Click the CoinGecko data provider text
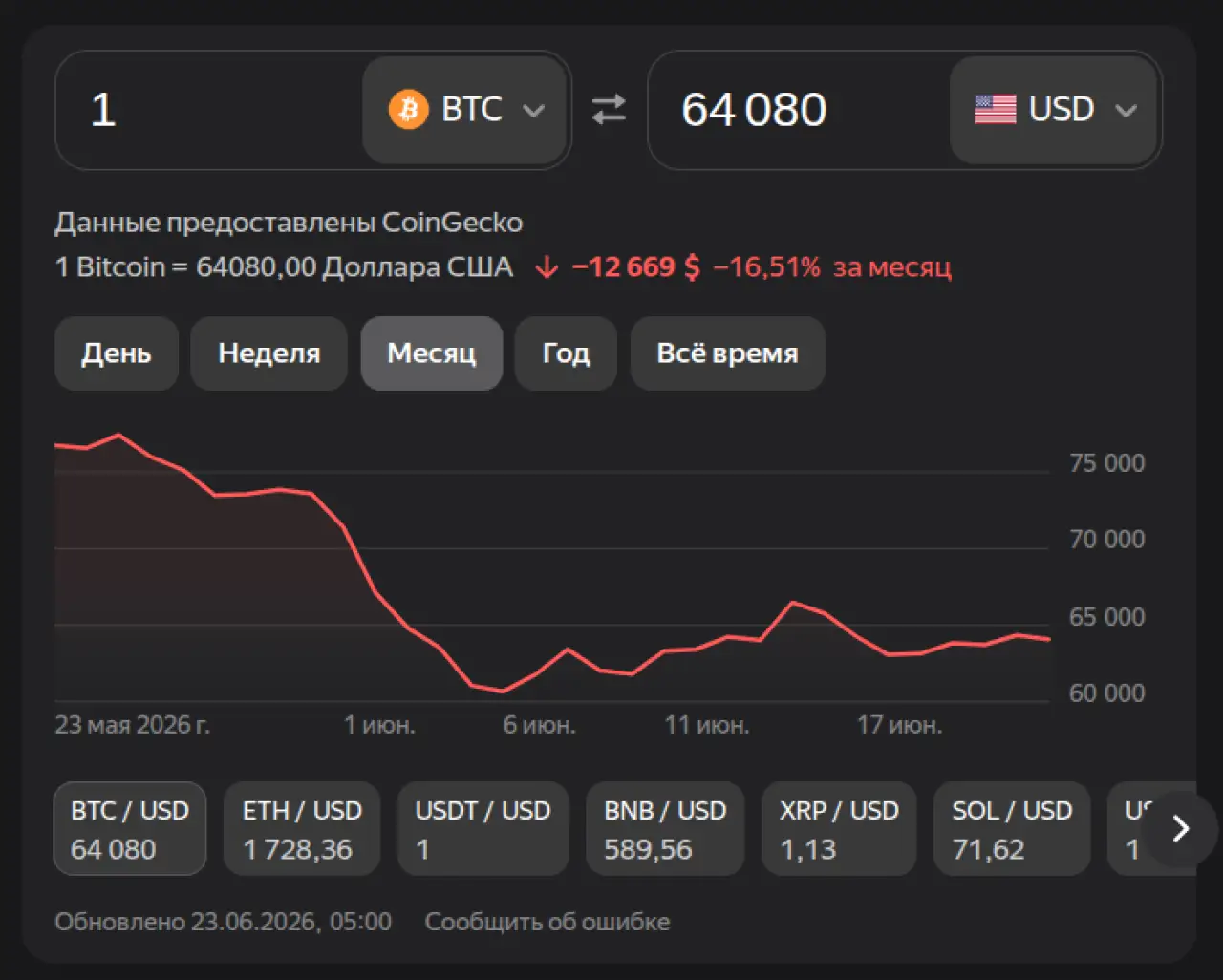 pos(289,223)
